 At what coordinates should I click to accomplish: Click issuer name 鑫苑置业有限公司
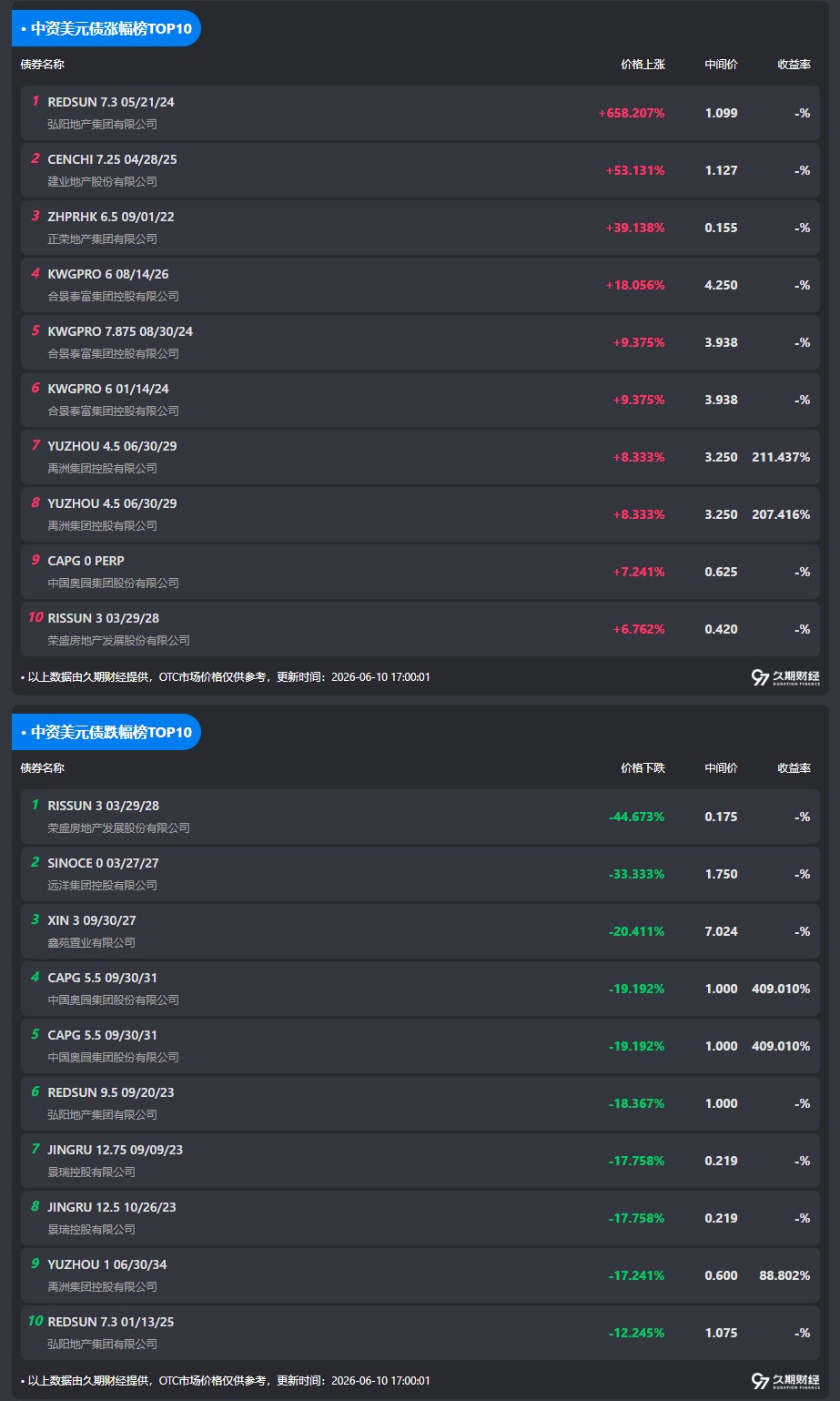pos(91,942)
